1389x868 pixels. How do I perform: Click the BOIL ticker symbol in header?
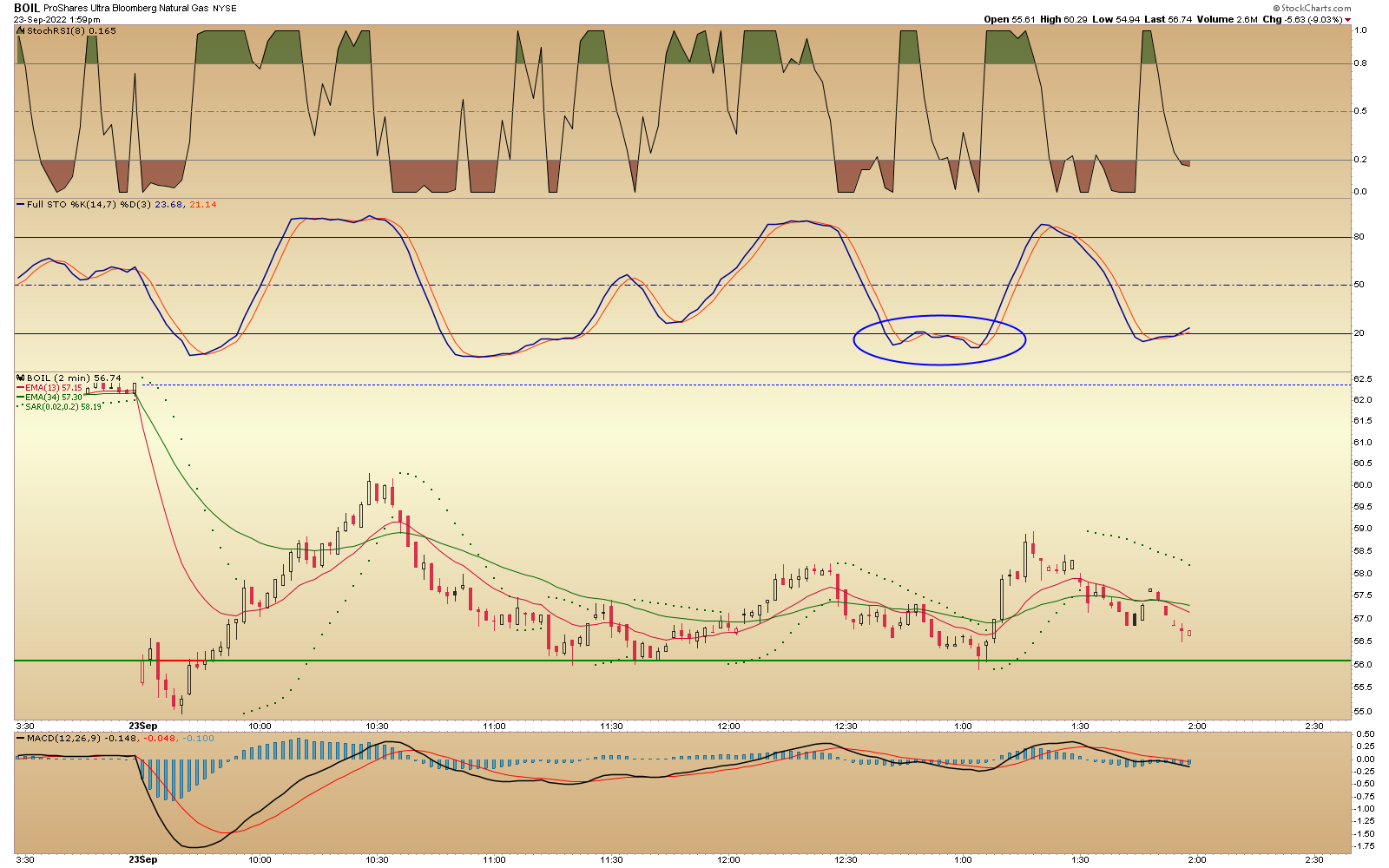[x=27, y=8]
